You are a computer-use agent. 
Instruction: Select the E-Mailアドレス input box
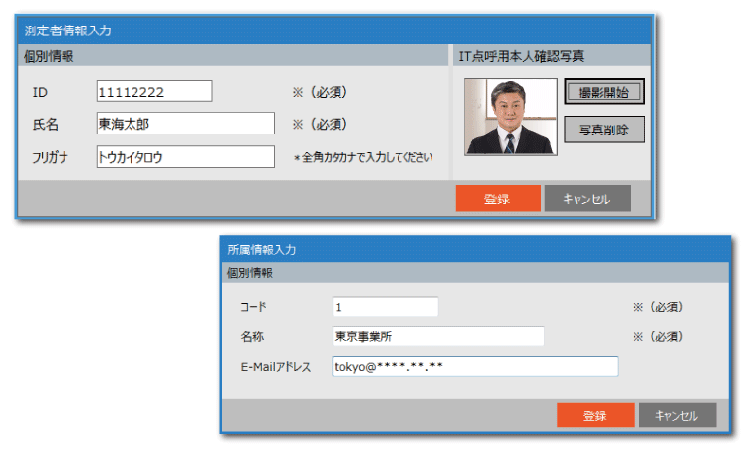tap(475, 367)
